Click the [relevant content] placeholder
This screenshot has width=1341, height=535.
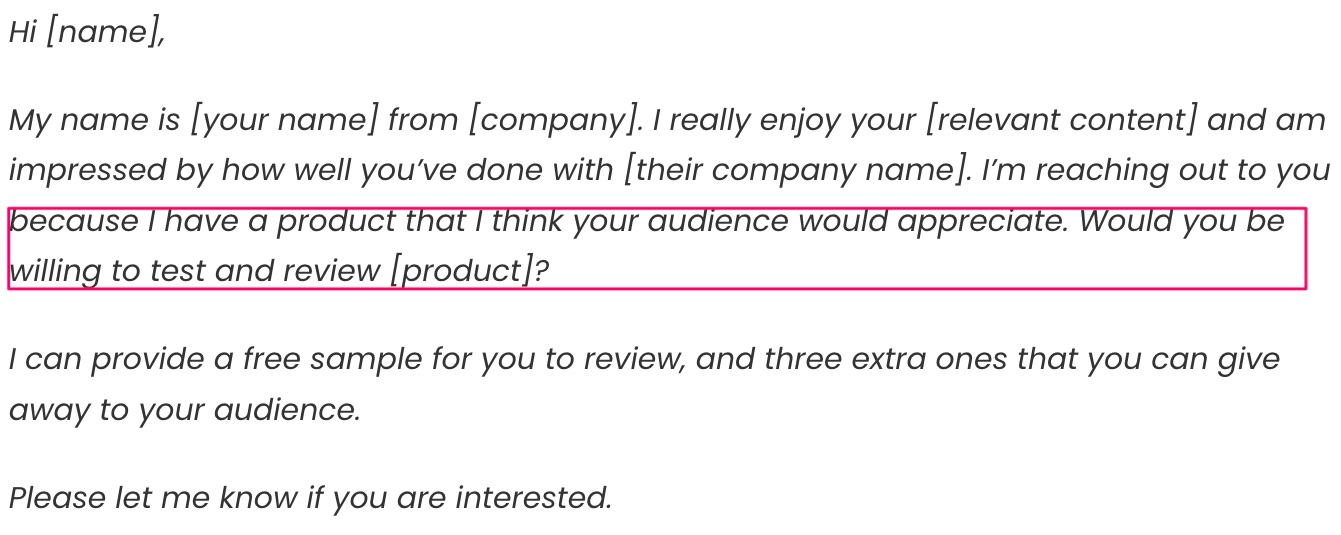[x=1061, y=120]
